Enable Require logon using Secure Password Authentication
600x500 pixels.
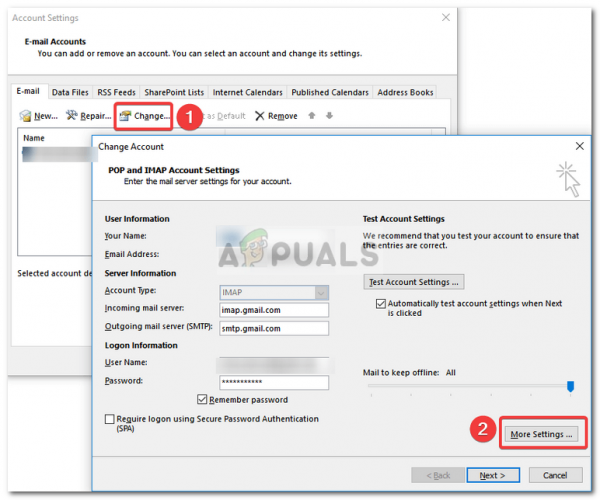point(109,419)
